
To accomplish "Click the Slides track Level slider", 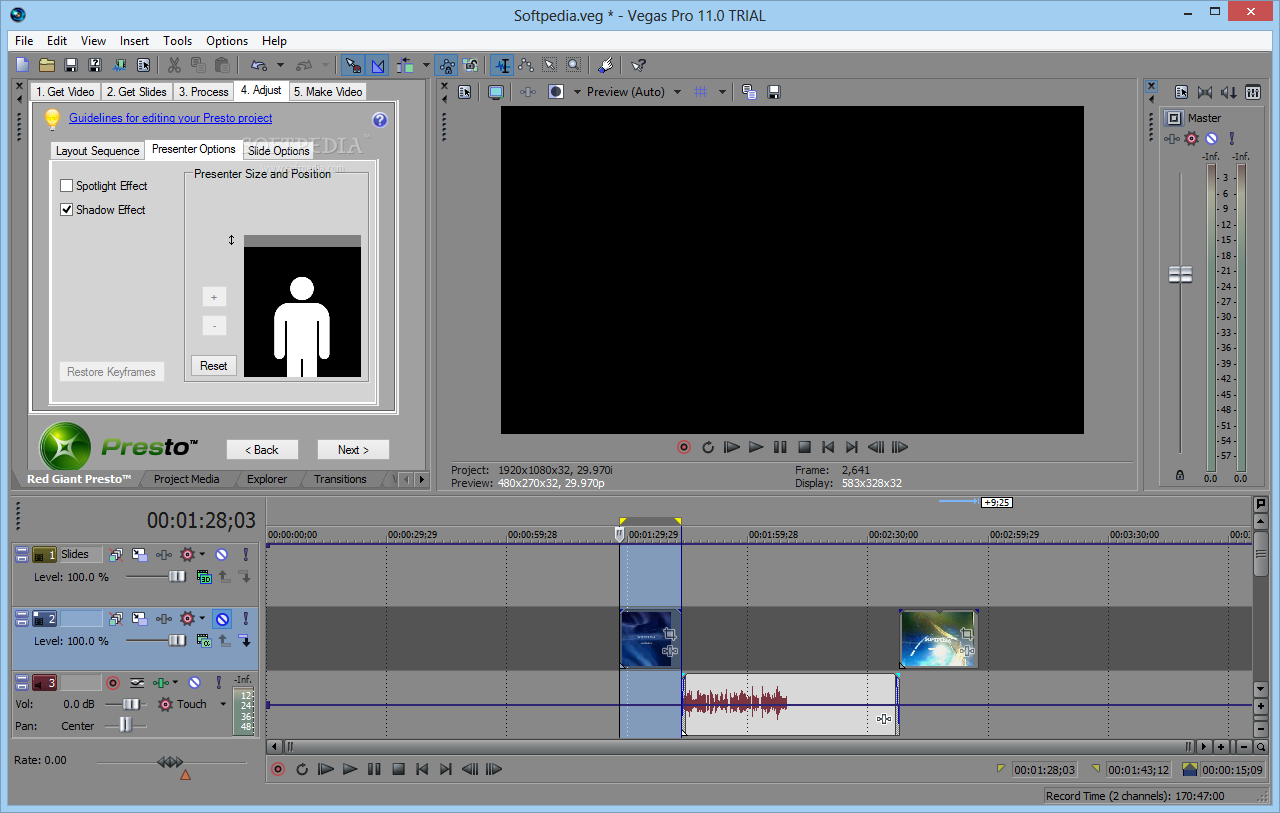I will click(x=177, y=577).
